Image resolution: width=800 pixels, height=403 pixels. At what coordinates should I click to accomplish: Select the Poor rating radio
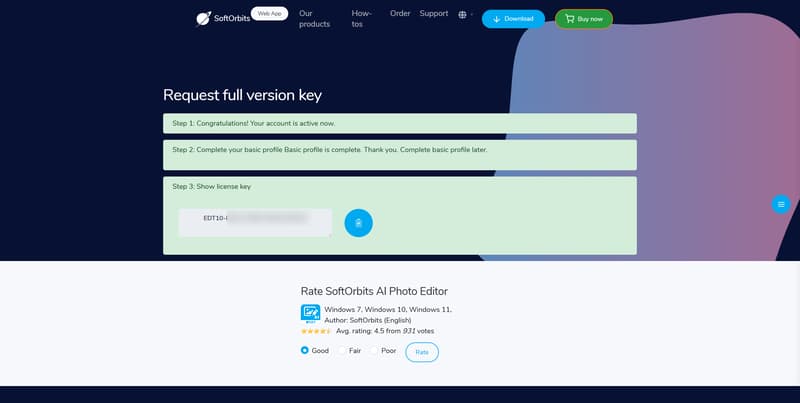[x=374, y=350]
